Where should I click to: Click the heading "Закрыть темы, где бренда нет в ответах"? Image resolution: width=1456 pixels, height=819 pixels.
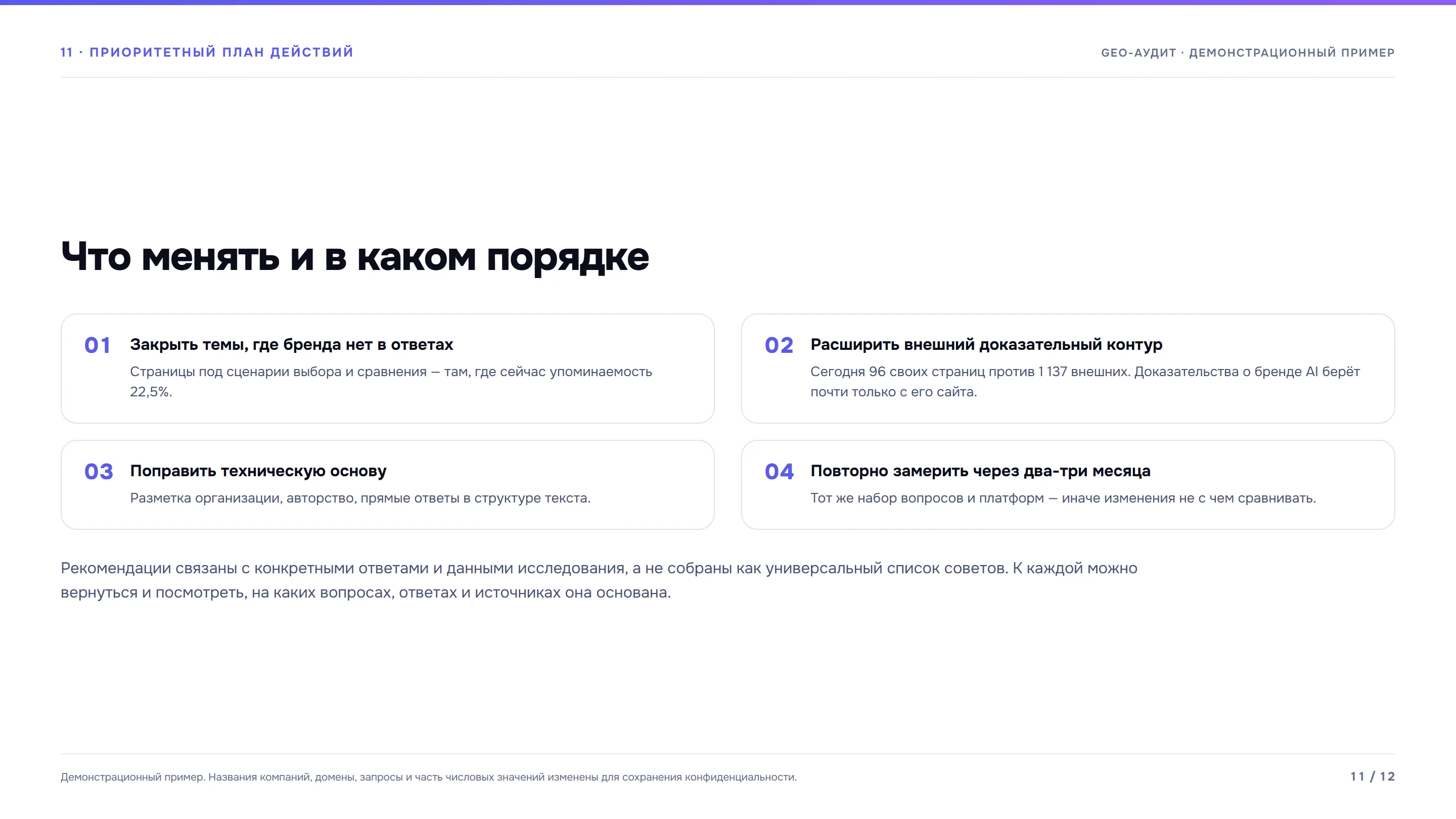[292, 344]
